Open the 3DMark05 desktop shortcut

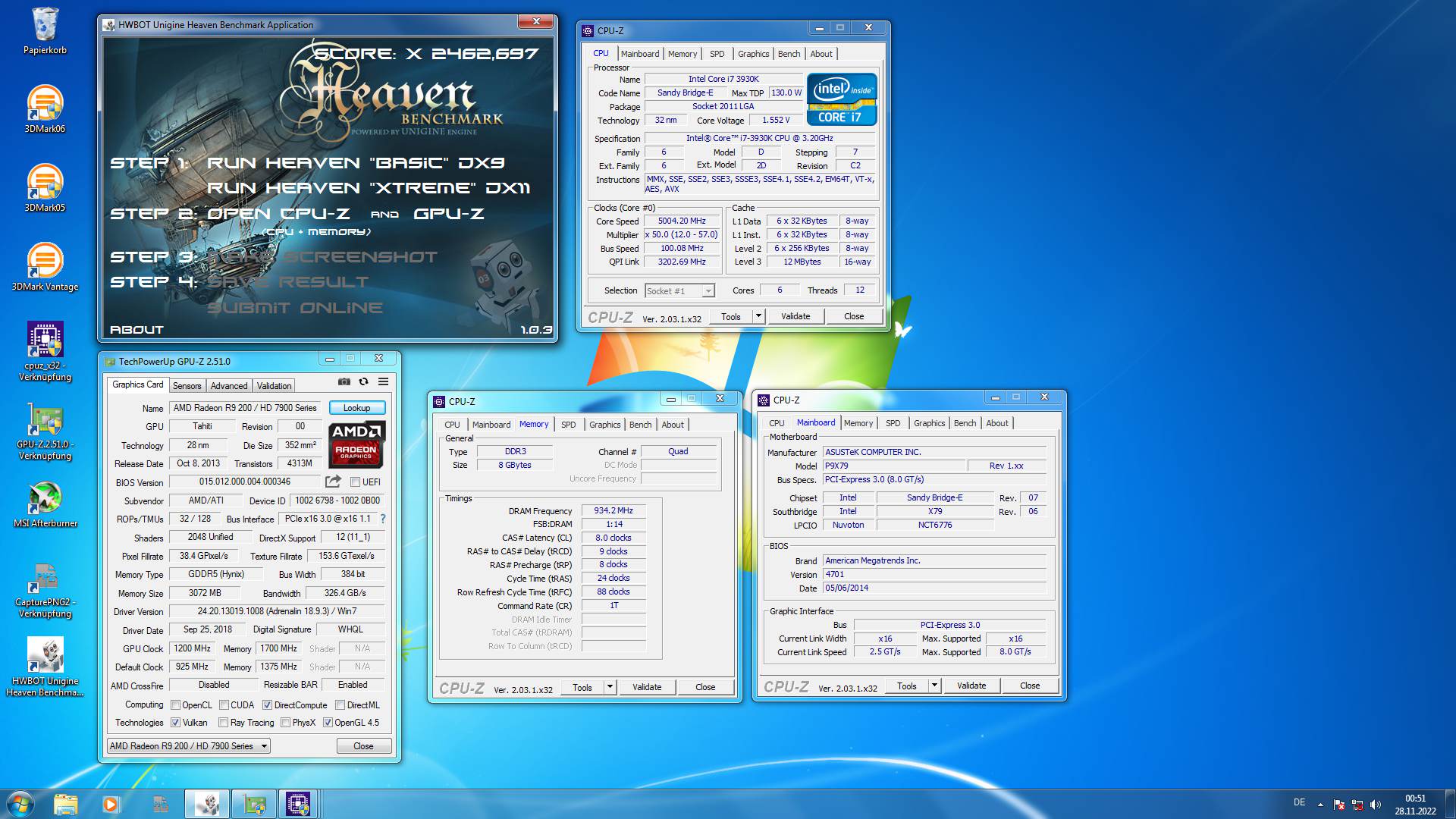point(45,188)
